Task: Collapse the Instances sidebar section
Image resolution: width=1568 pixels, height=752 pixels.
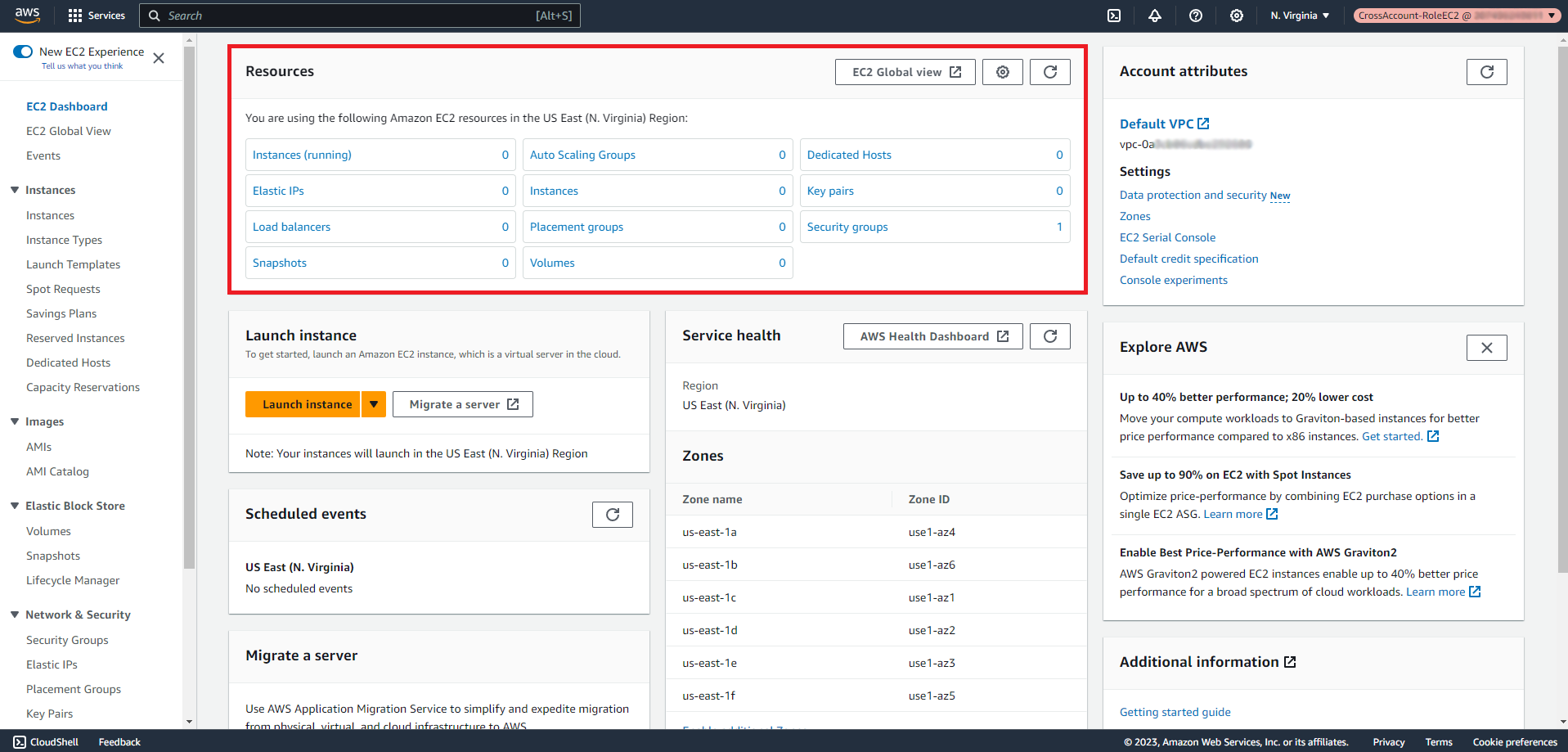Action: (15, 190)
